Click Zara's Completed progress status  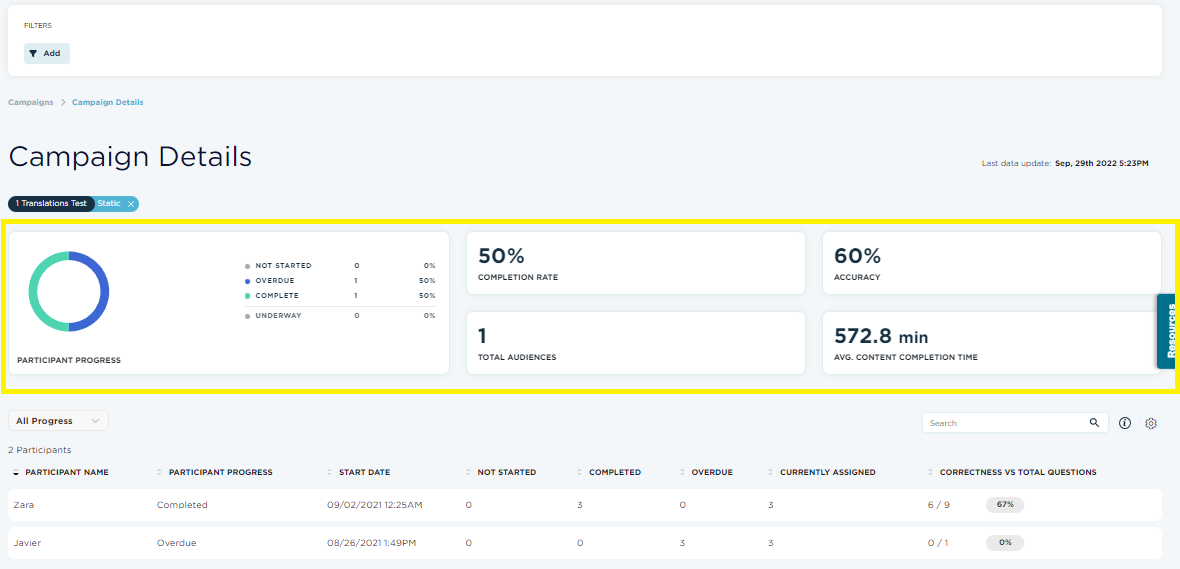click(x=182, y=505)
